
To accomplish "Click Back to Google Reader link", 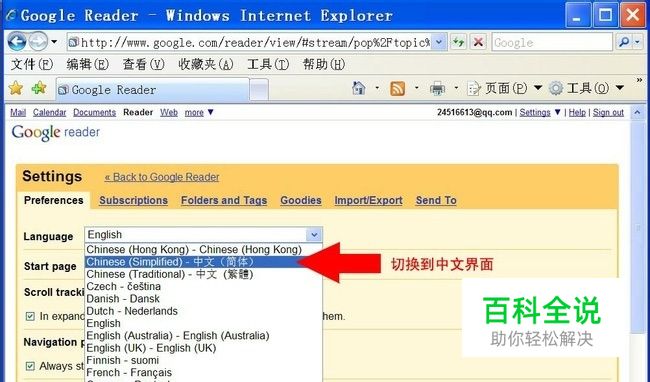I will coord(162,177).
